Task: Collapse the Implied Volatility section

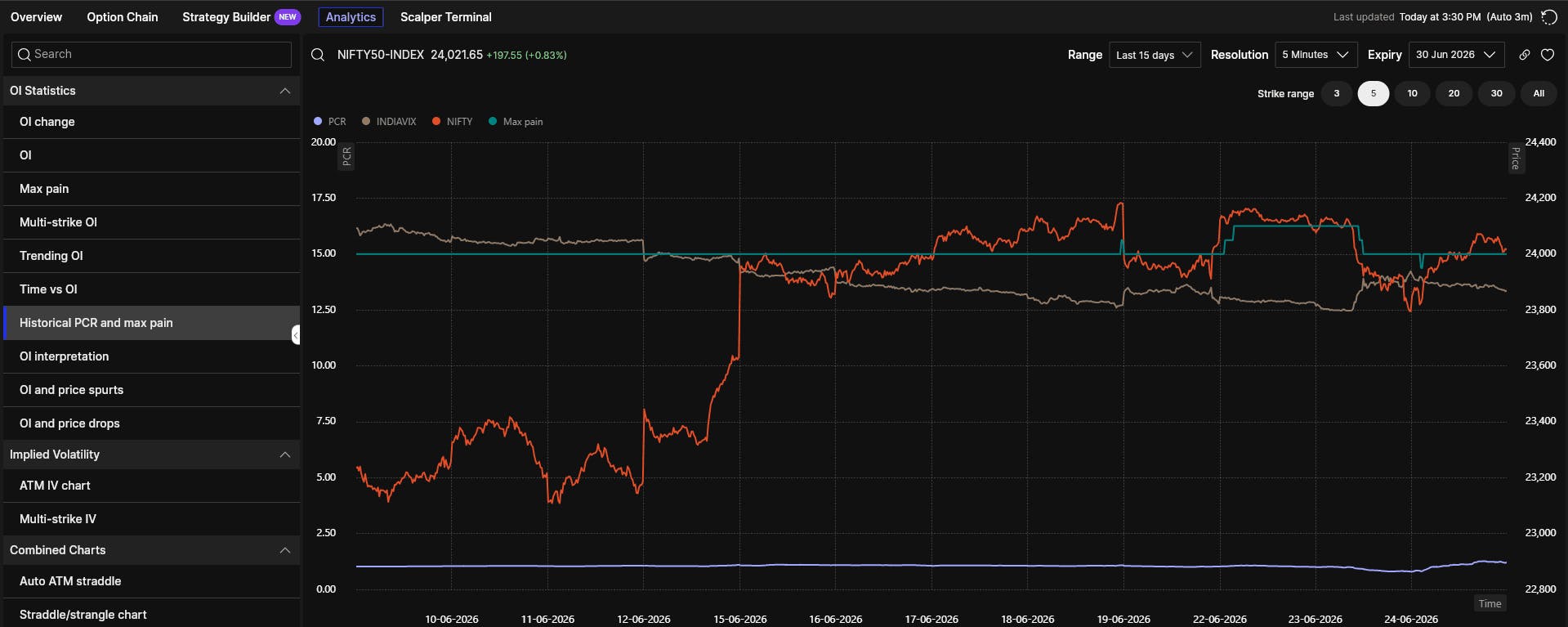Action: point(285,455)
